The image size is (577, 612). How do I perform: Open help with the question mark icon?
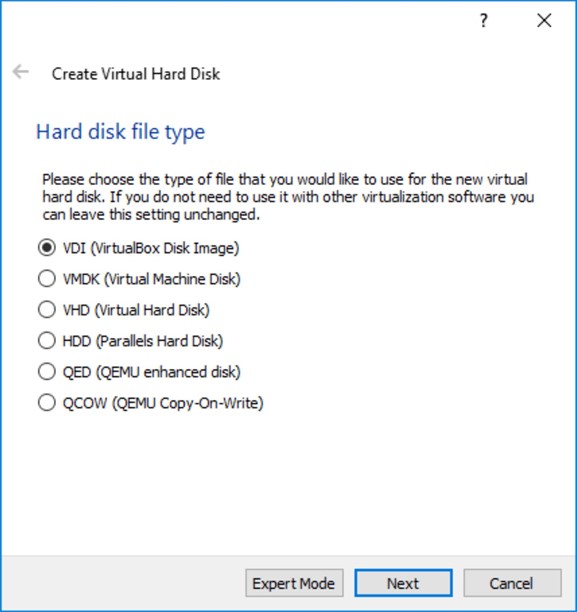pos(483,20)
